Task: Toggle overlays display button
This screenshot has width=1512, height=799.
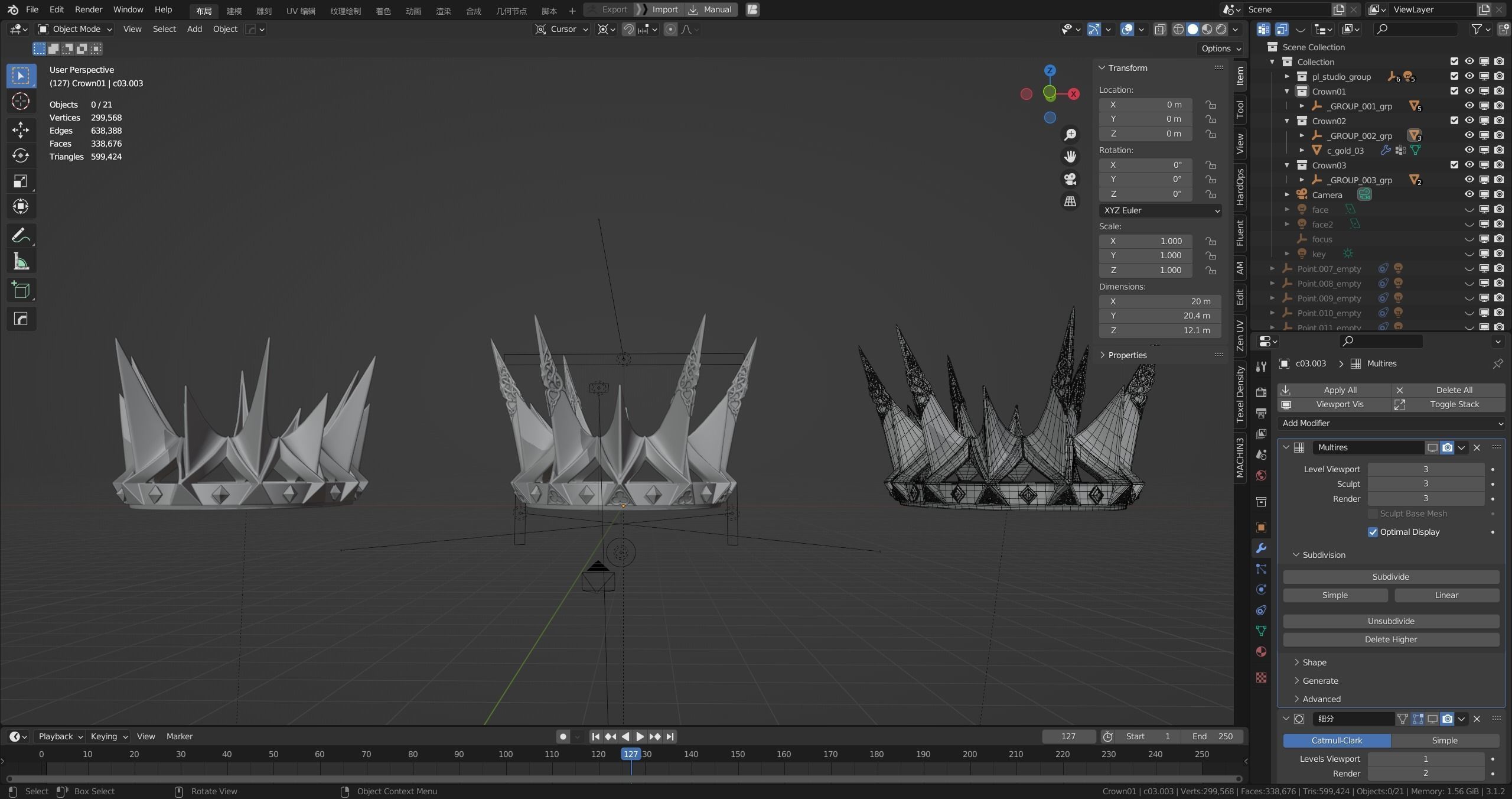Action: tap(1127, 29)
